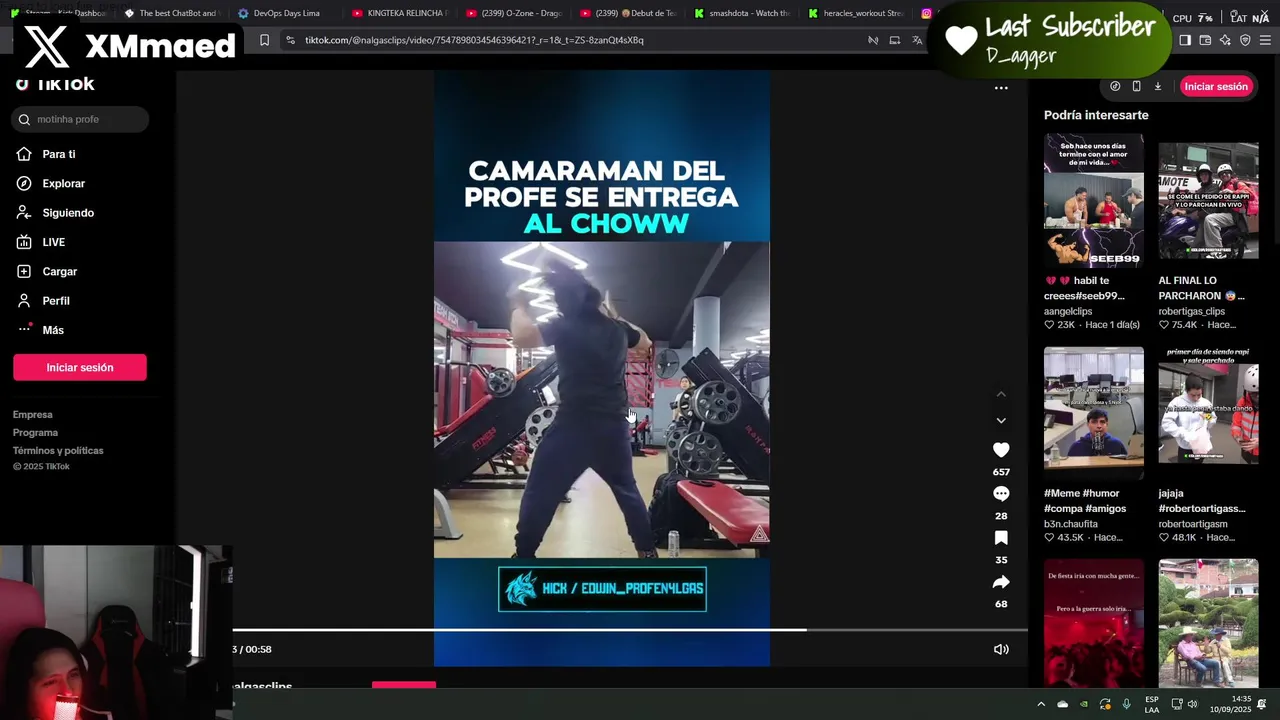
Task: Open the browser wallet icon
Action: tap(1205, 40)
